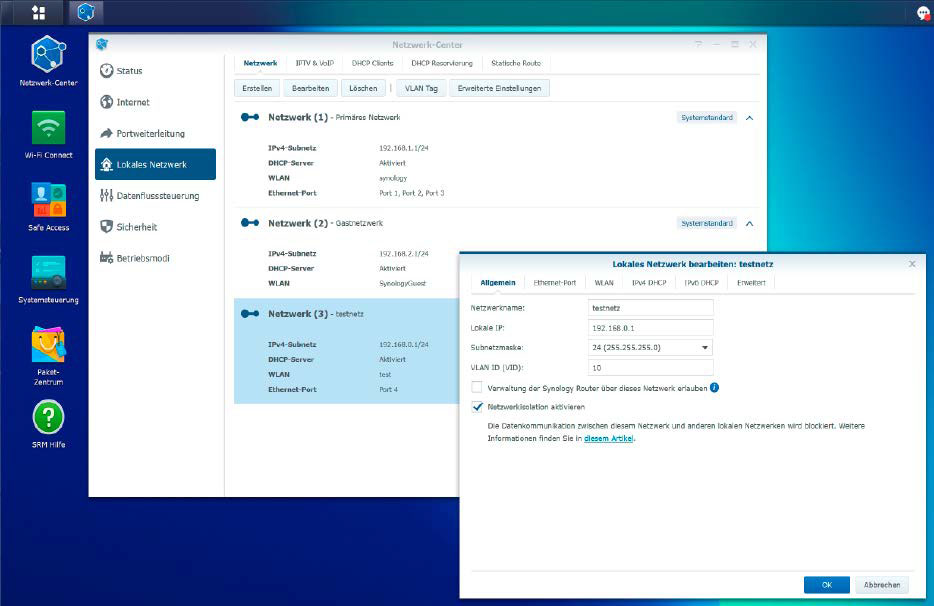Enable Verwaltung der Synology Router checkbox
The height and width of the screenshot is (606, 934).
point(476,388)
